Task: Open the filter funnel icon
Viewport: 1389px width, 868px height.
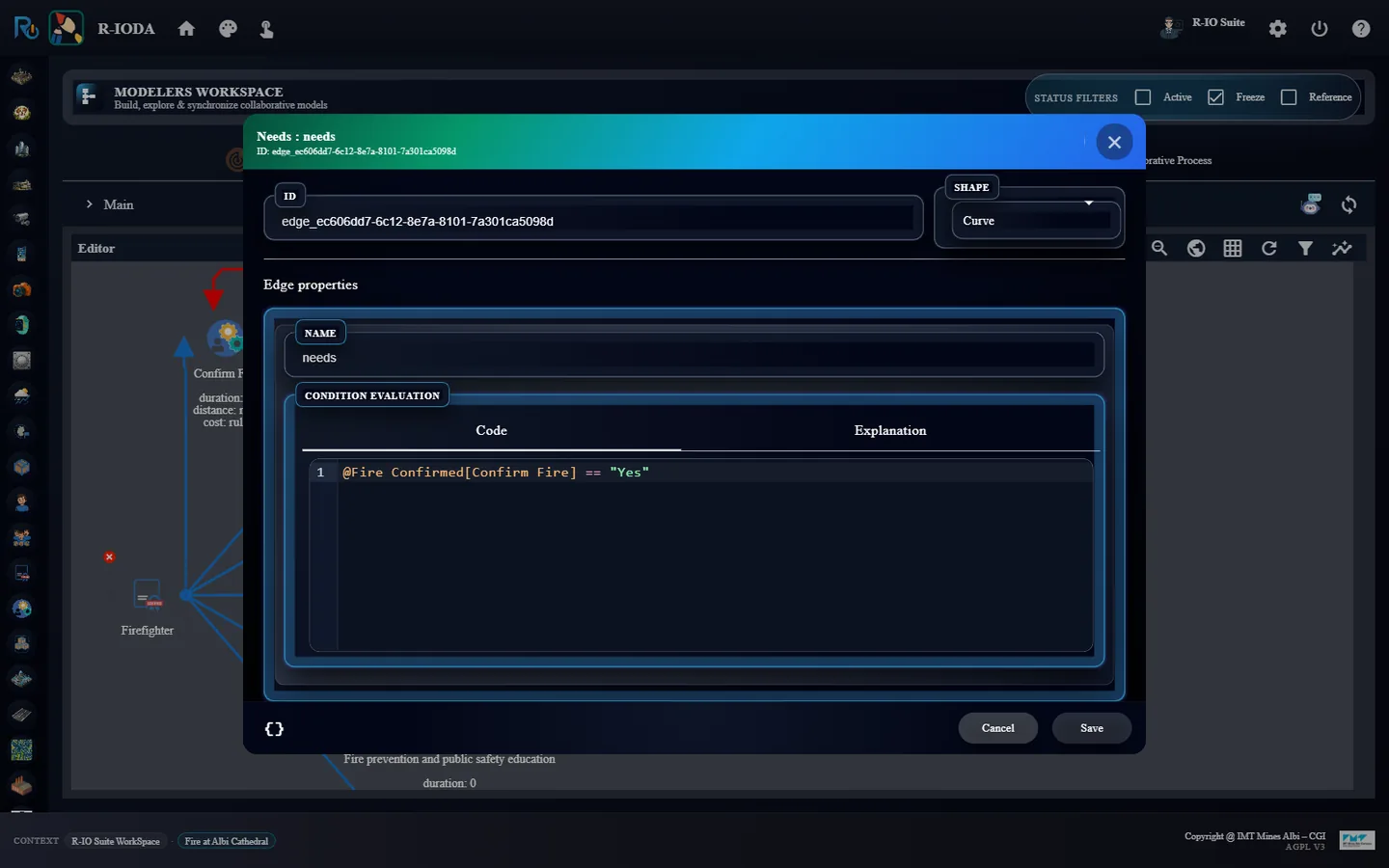Action: point(1305,248)
